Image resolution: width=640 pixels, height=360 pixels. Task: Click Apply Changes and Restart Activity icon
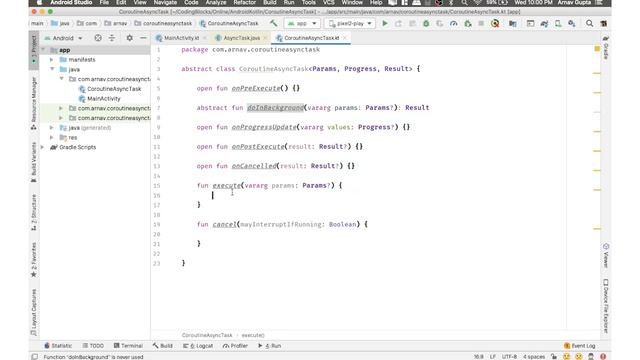[398, 24]
